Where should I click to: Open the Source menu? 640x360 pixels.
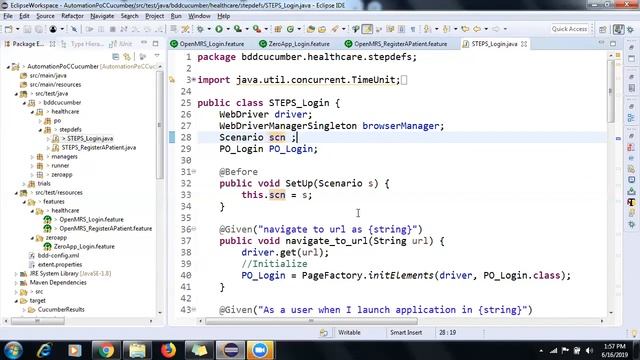click(x=45, y=16)
